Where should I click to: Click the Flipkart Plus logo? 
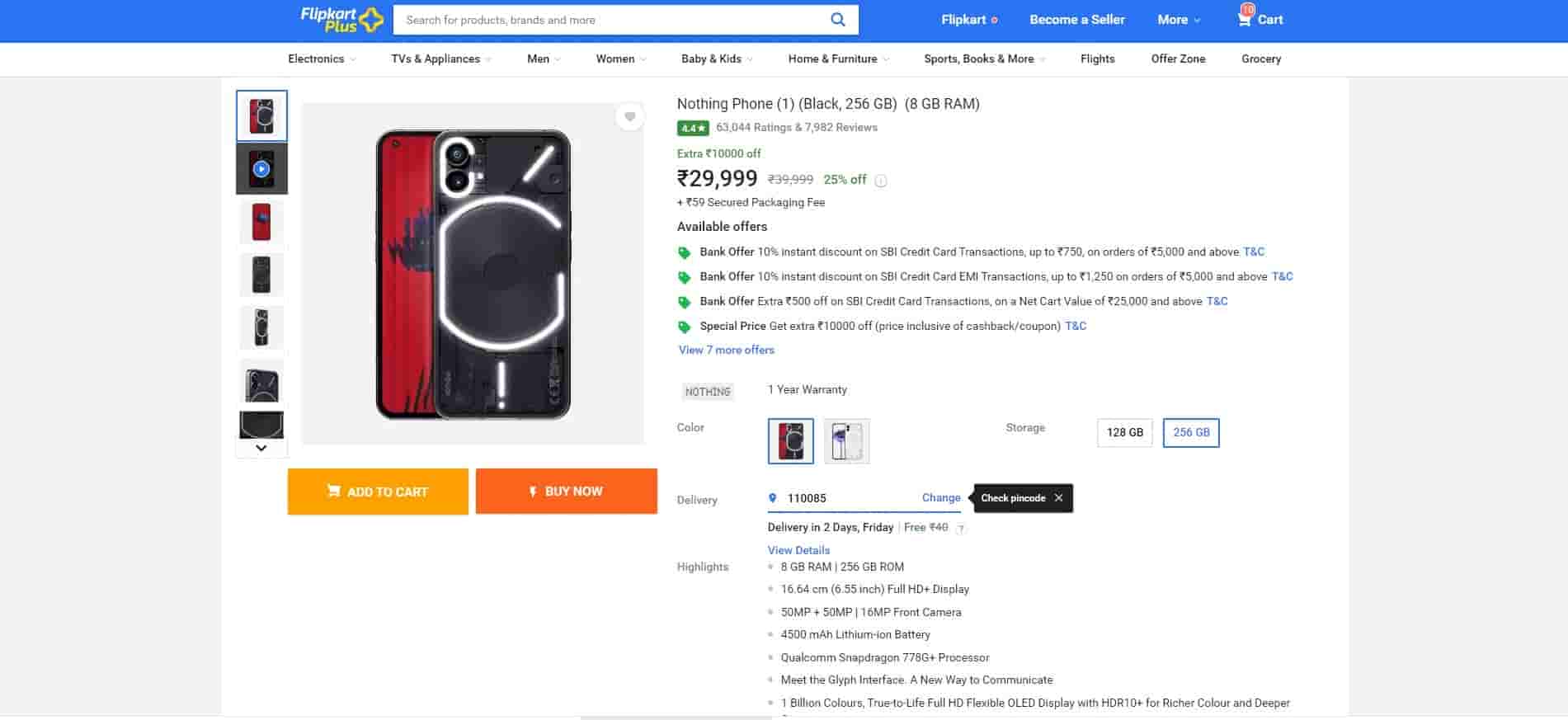coord(341,20)
